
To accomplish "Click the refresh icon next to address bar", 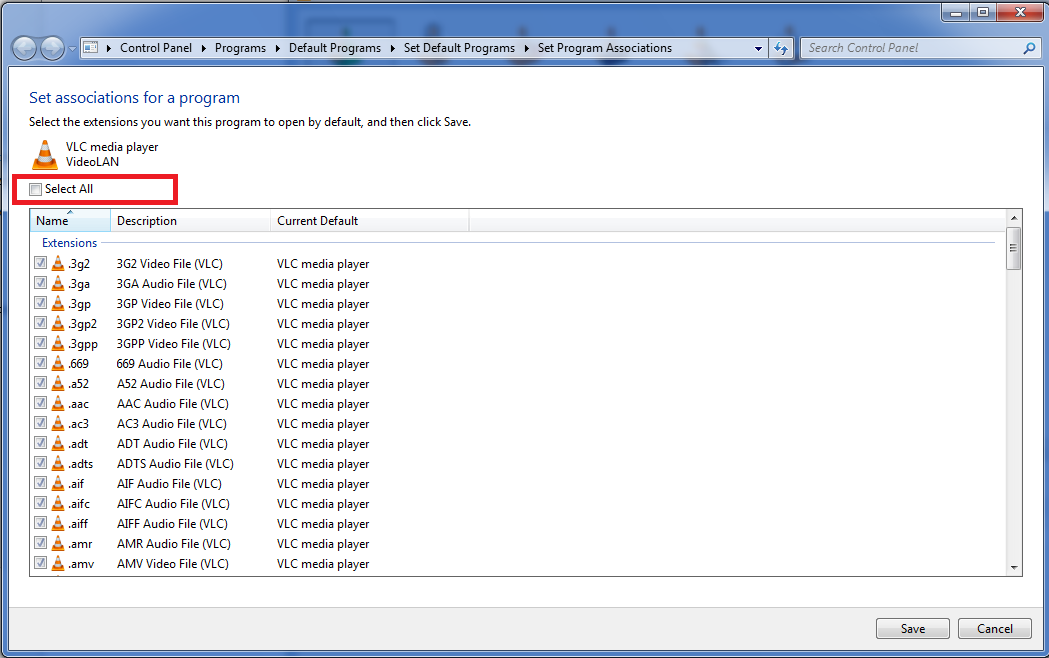I will (781, 48).
